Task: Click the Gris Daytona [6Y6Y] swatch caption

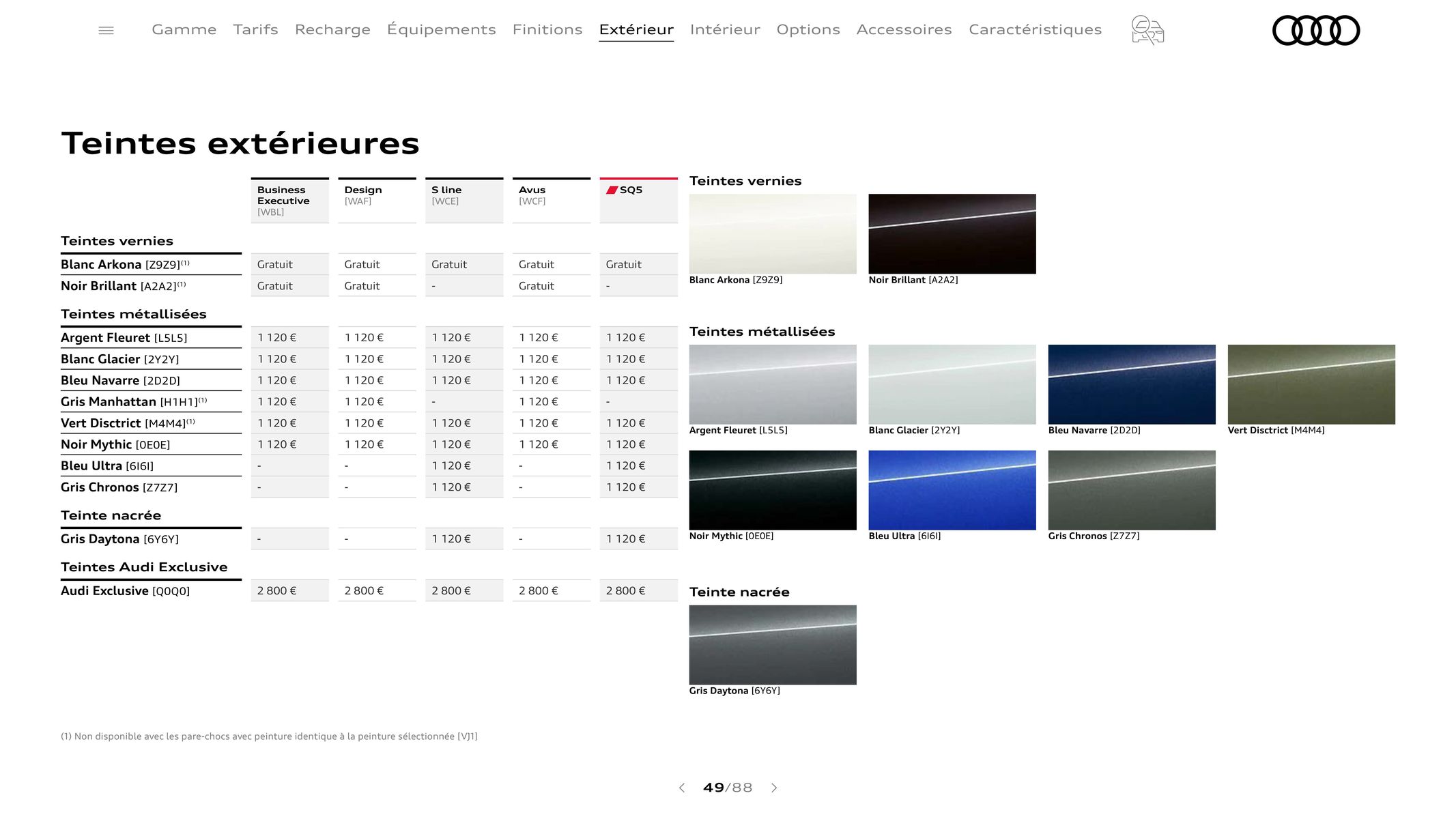Action: point(734,691)
